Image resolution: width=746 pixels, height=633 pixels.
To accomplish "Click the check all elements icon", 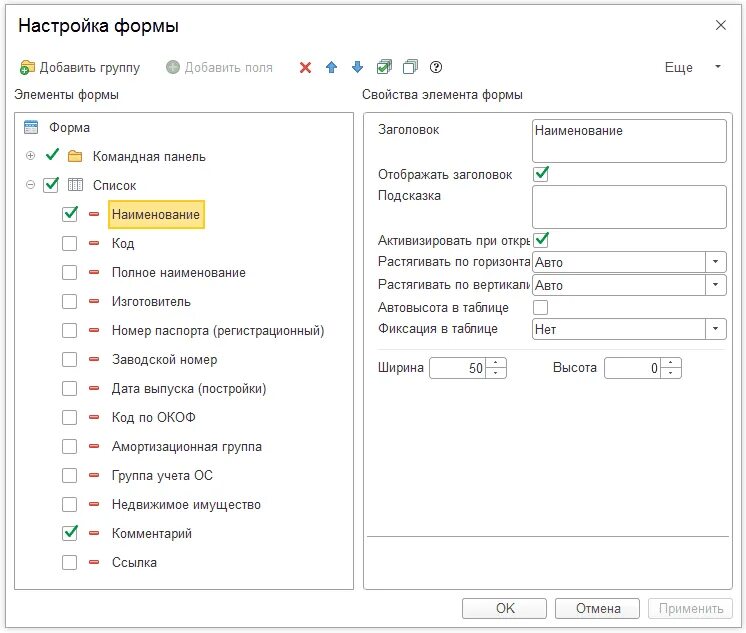I will (384, 68).
